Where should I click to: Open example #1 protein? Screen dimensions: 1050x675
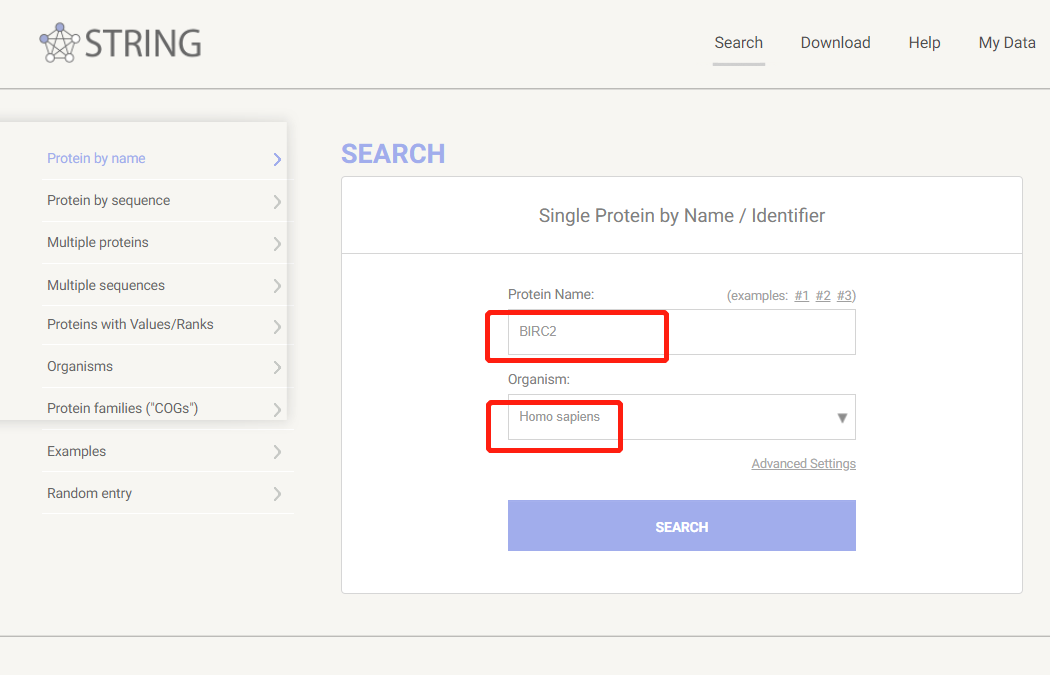tap(801, 295)
